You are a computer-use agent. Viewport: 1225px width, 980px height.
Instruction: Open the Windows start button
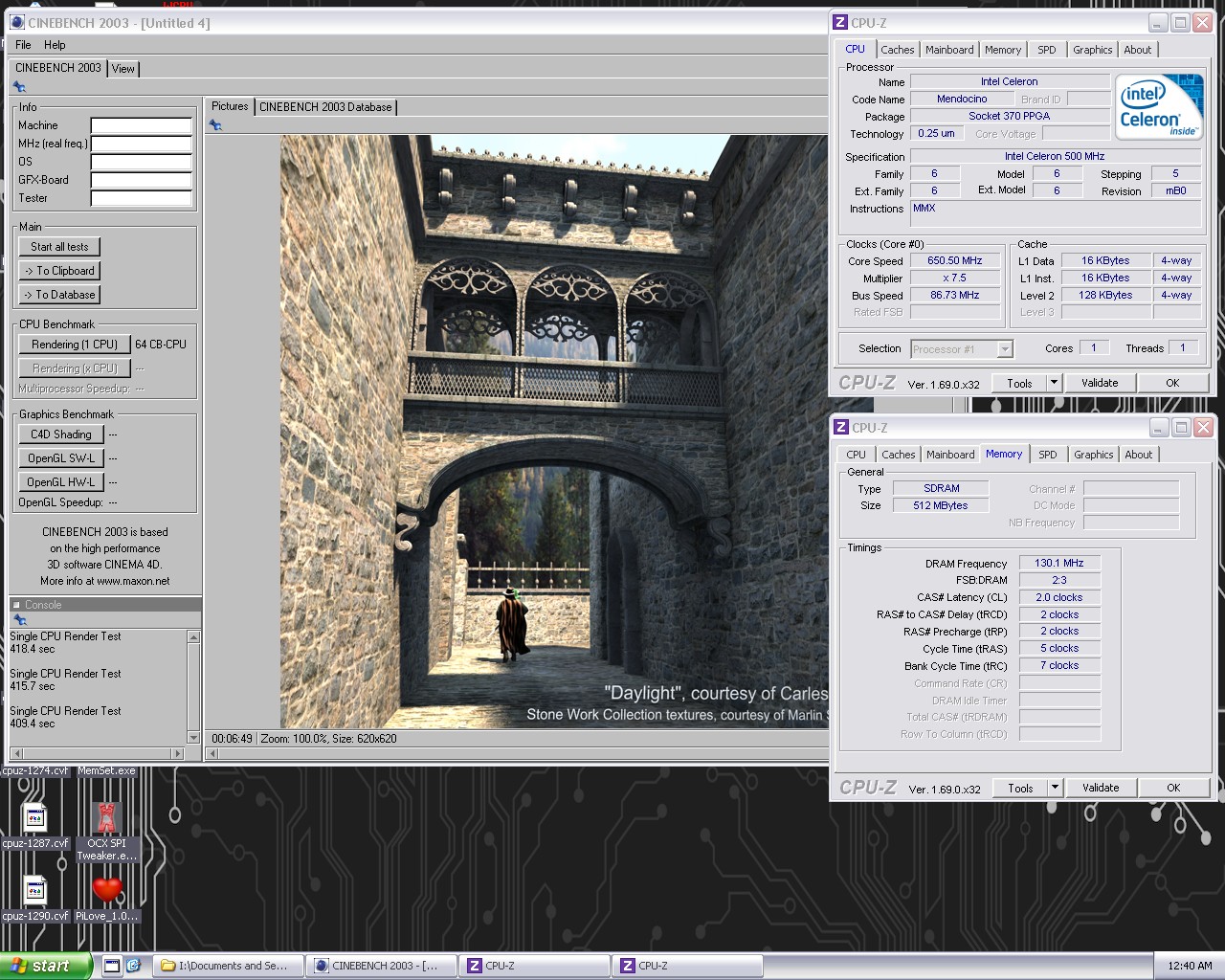tap(46, 966)
